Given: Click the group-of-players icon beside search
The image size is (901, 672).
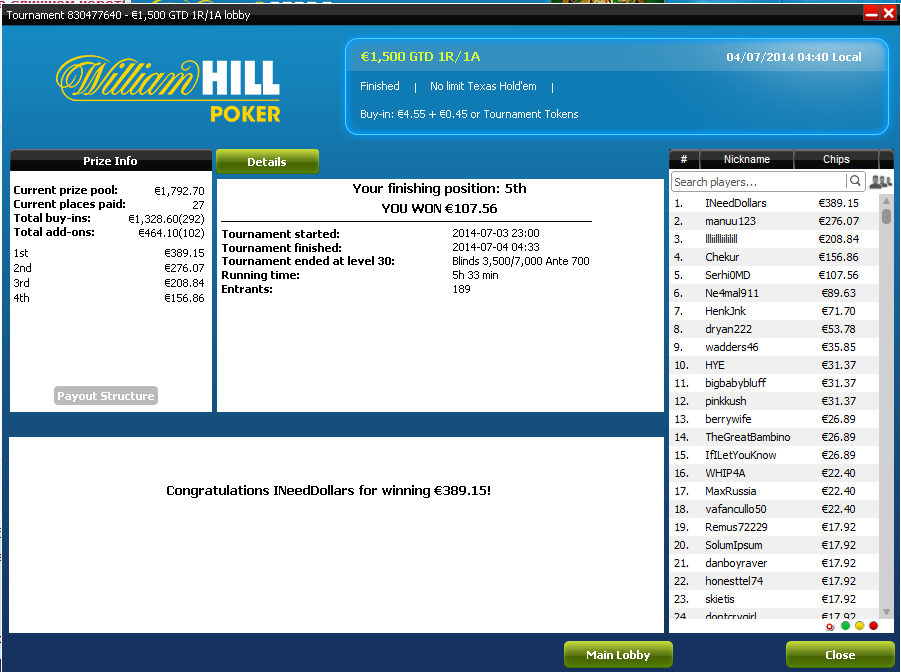Looking at the screenshot, I should (x=880, y=182).
